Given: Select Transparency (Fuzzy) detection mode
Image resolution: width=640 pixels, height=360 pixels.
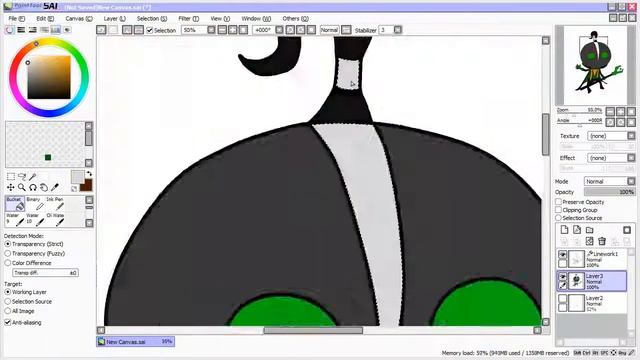Looking at the screenshot, I should [x=8, y=253].
